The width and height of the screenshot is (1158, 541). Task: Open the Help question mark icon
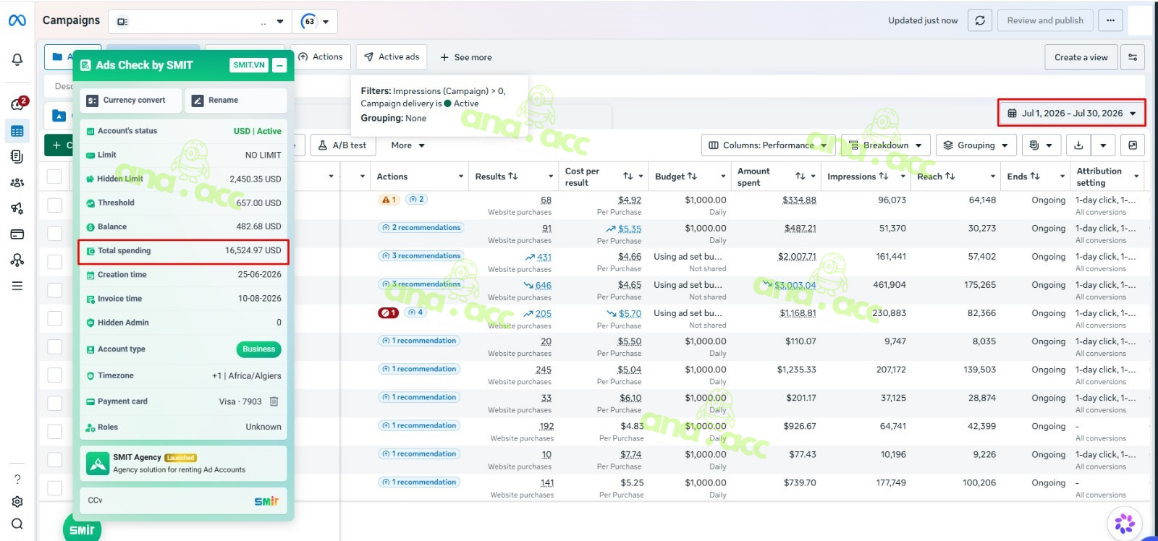click(17, 479)
